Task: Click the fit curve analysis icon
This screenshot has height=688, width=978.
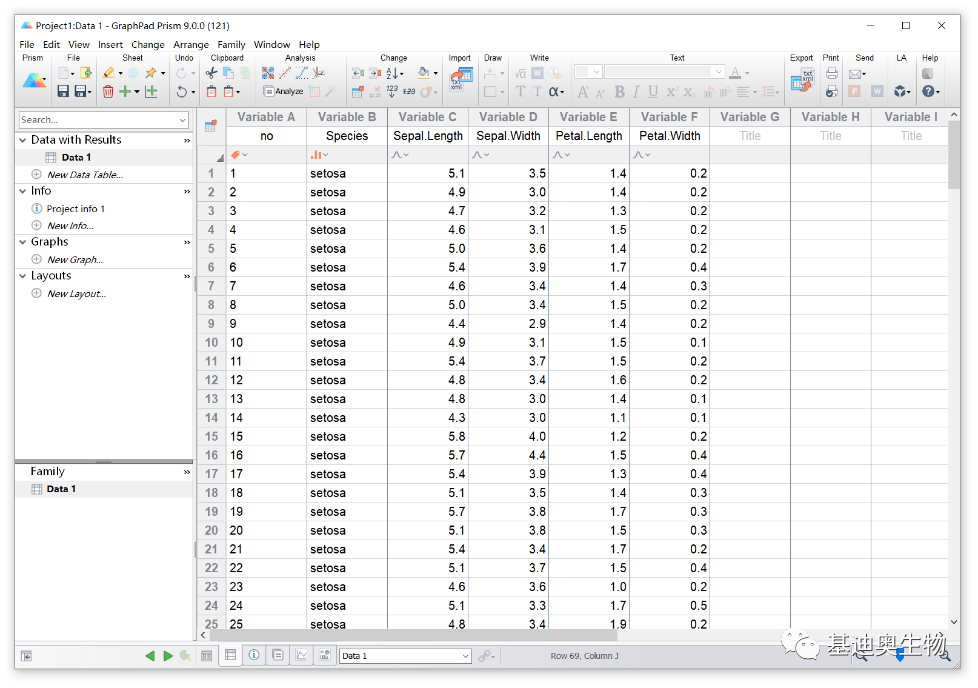Action: coord(301,73)
